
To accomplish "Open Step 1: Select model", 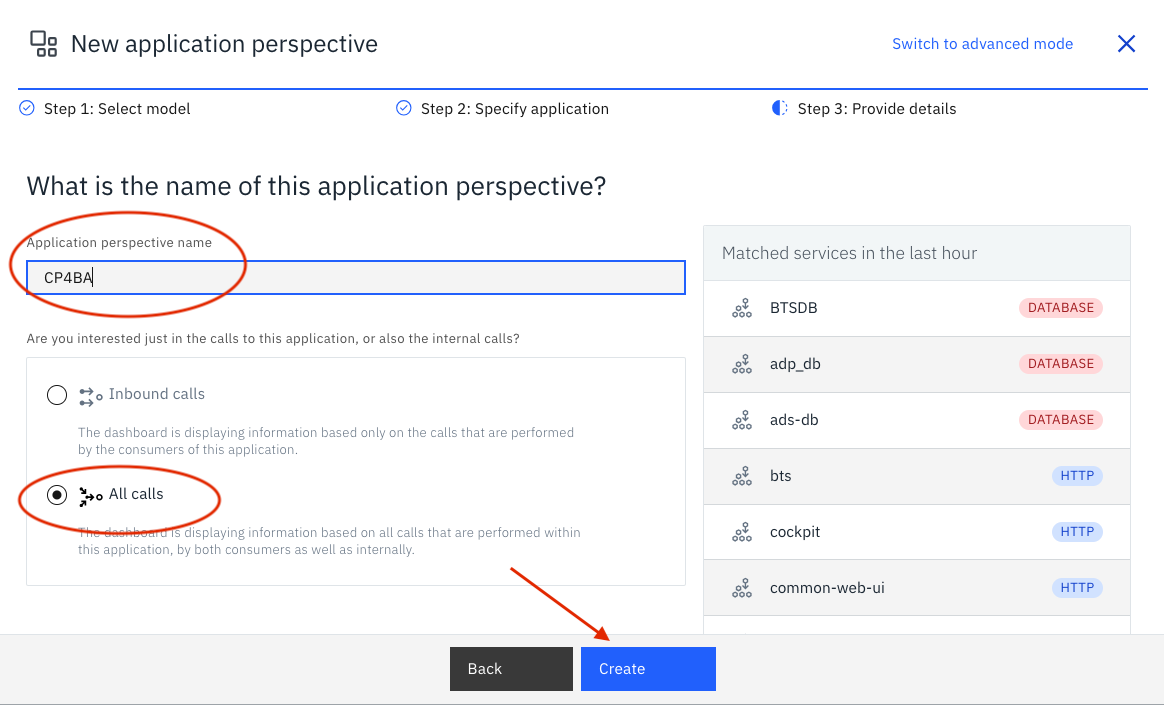I will pos(117,108).
